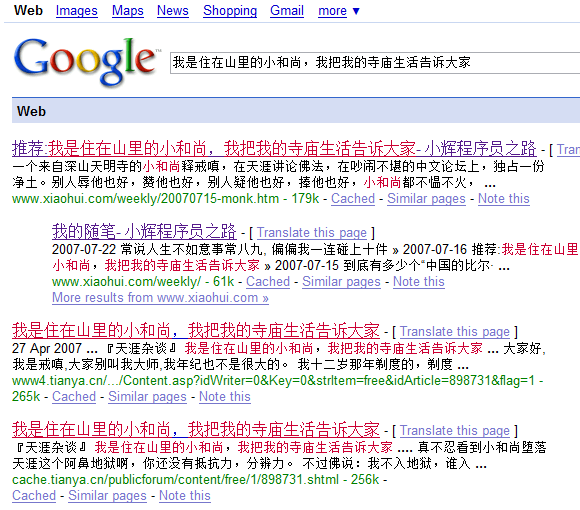Click the '27 Apr 2007' date snippet
The width and height of the screenshot is (580, 510).
(47, 348)
